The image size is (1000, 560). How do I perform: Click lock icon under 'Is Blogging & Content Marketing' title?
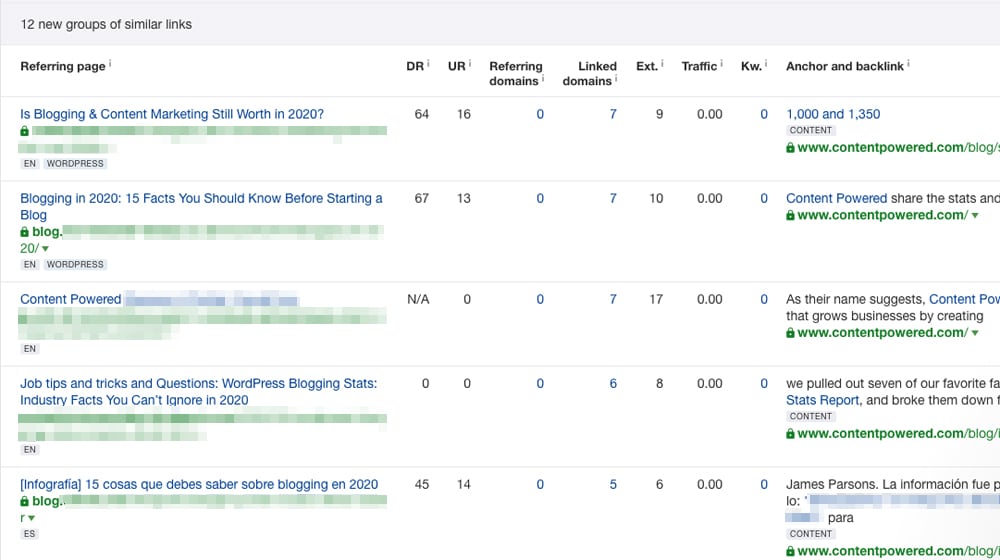(x=24, y=131)
